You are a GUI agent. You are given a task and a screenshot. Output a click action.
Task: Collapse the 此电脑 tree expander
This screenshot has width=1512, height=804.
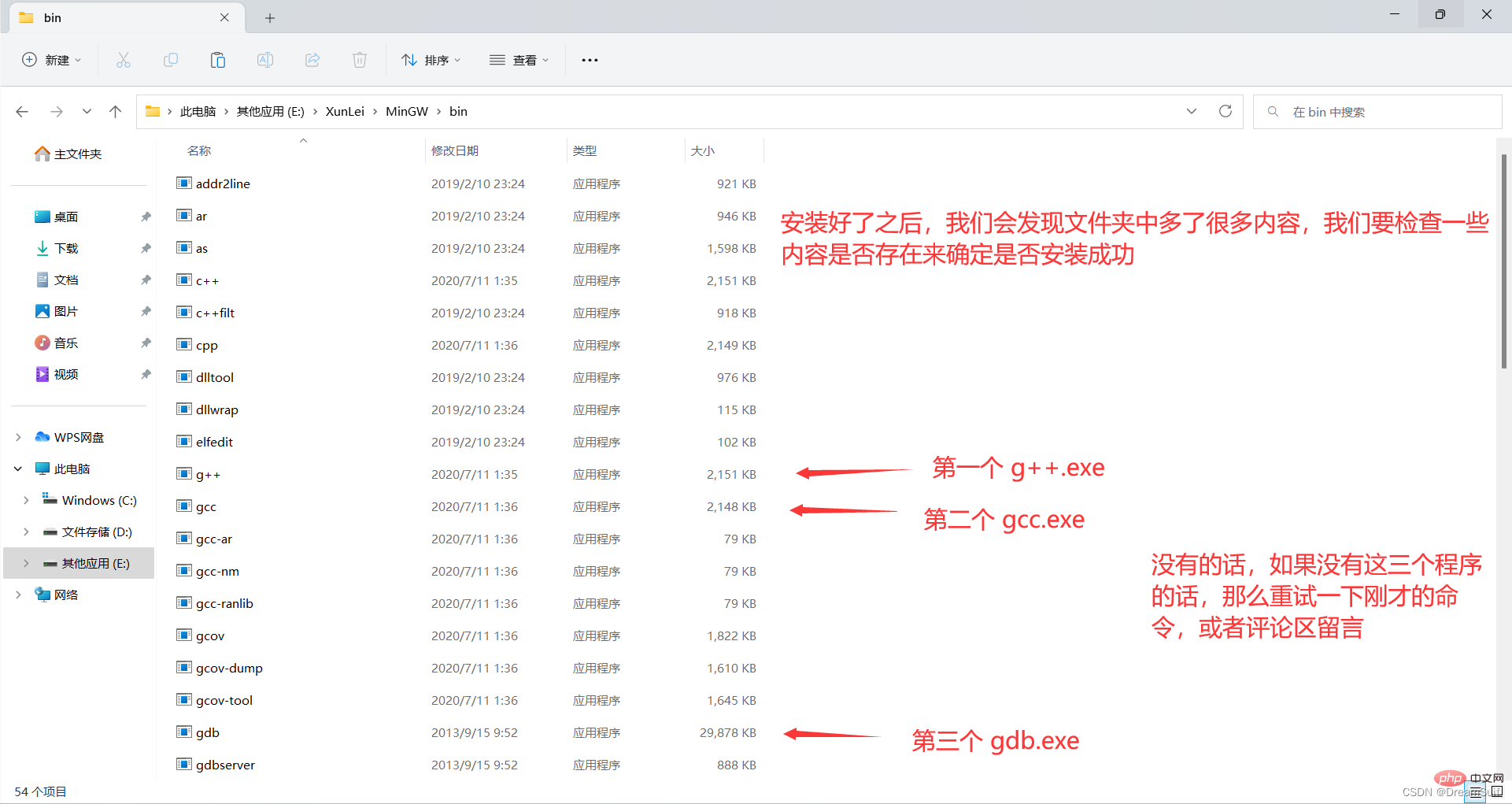coord(17,468)
